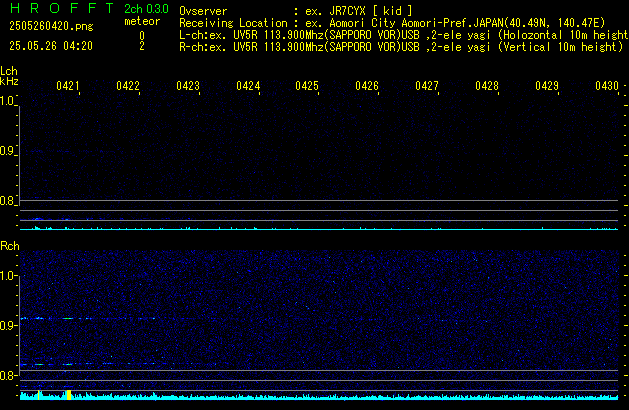
Task: Click the 0429 time marker
Action: coord(547,86)
